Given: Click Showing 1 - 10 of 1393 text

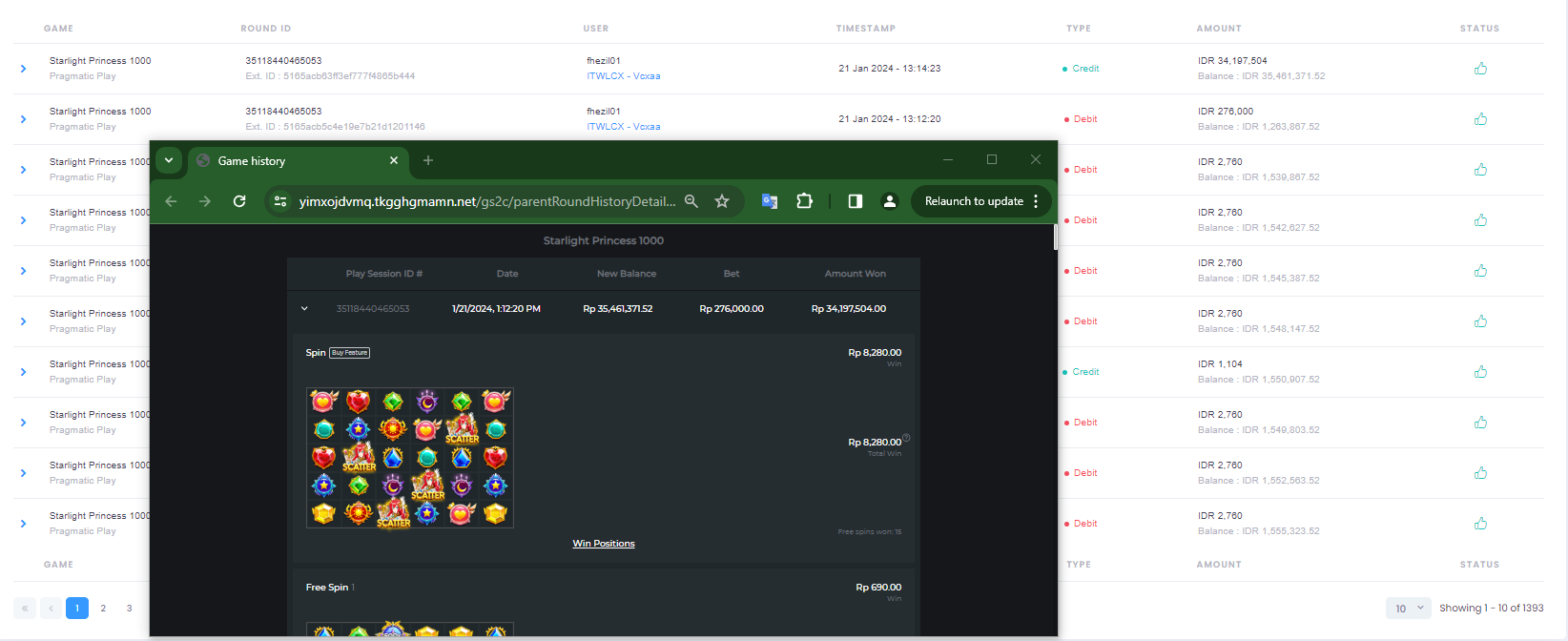Looking at the screenshot, I should coord(1491,608).
